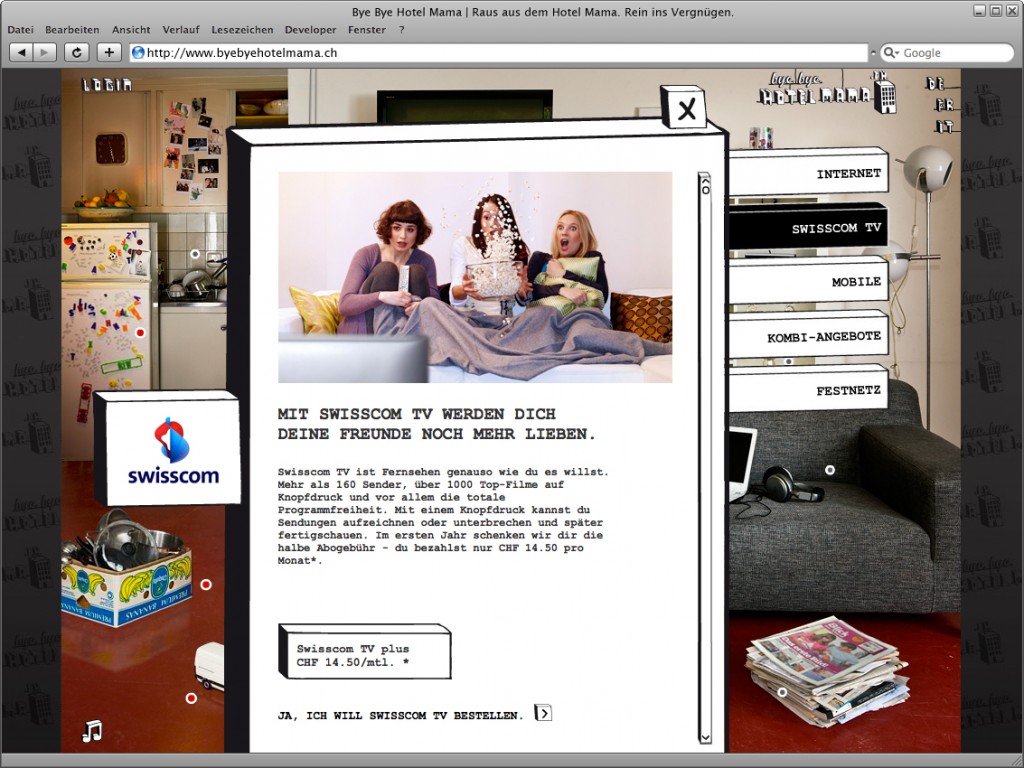Click the headphones on the sofa
Screen dimensions: 1024x768
791,485
